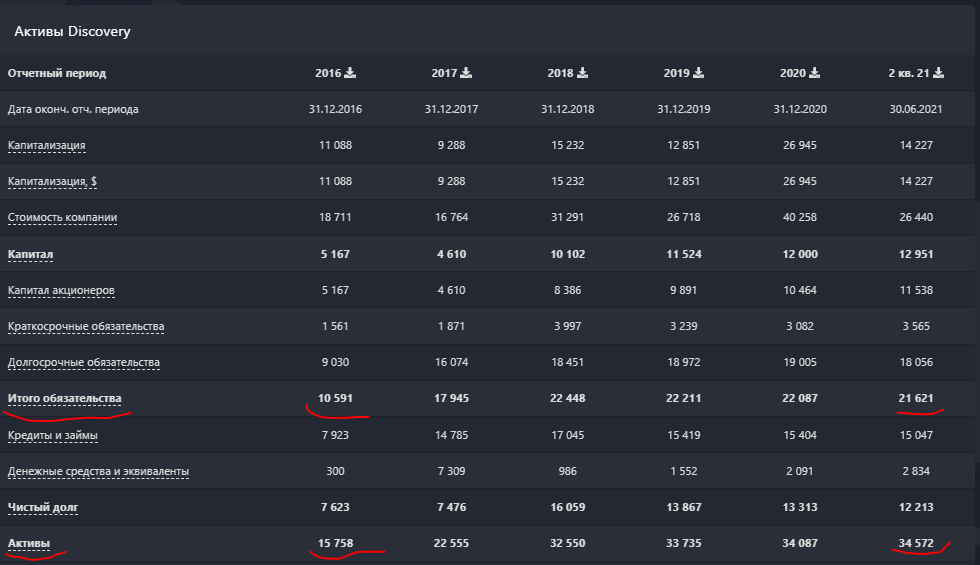Open the Итого обязательства link
980x565 pixels.
point(64,398)
